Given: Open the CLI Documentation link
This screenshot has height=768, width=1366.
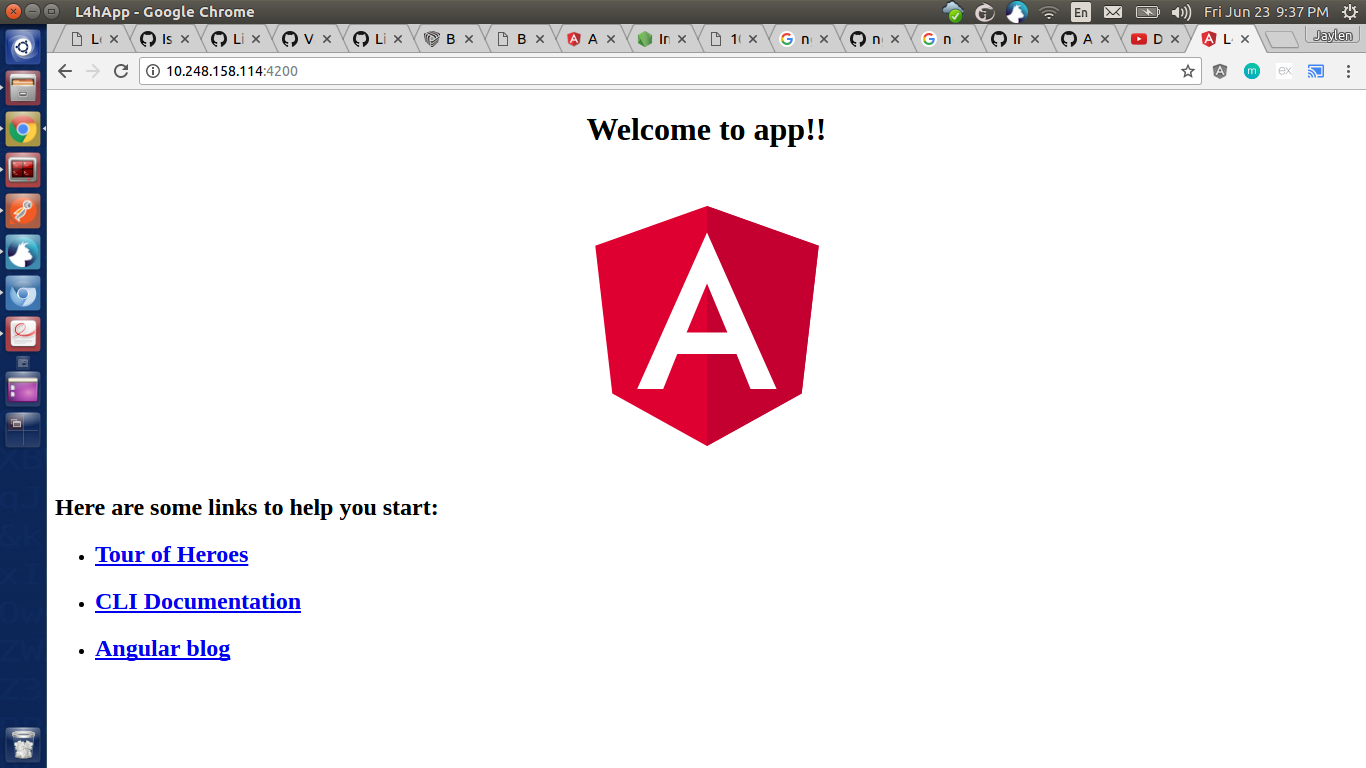Looking at the screenshot, I should (x=198, y=601).
